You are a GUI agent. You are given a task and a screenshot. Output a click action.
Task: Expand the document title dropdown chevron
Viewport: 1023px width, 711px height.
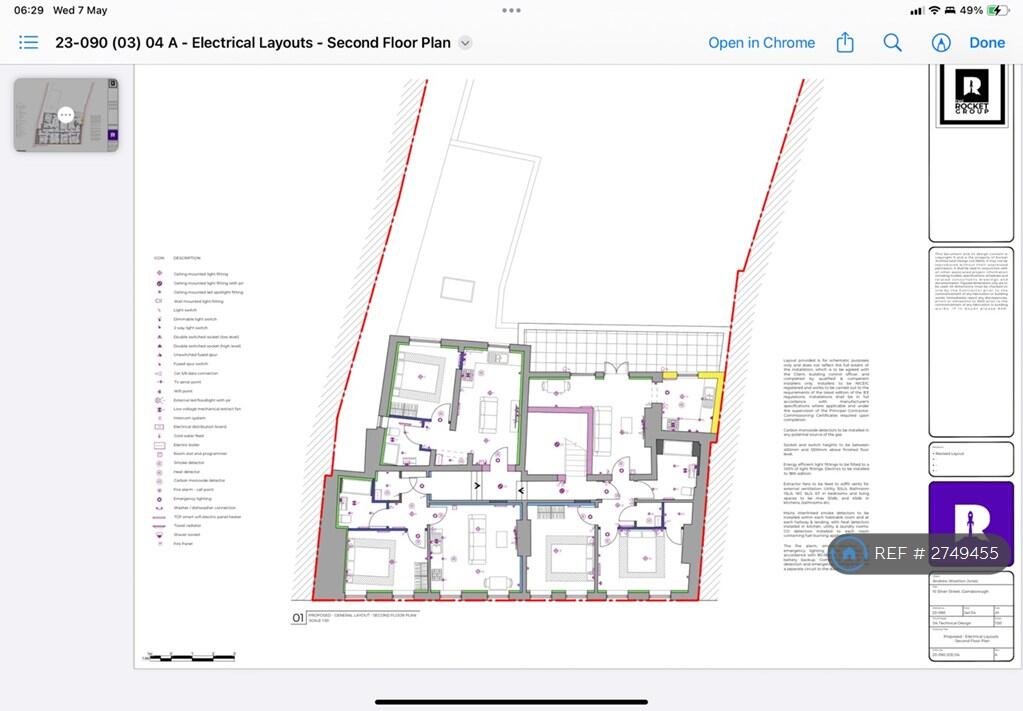tap(465, 43)
